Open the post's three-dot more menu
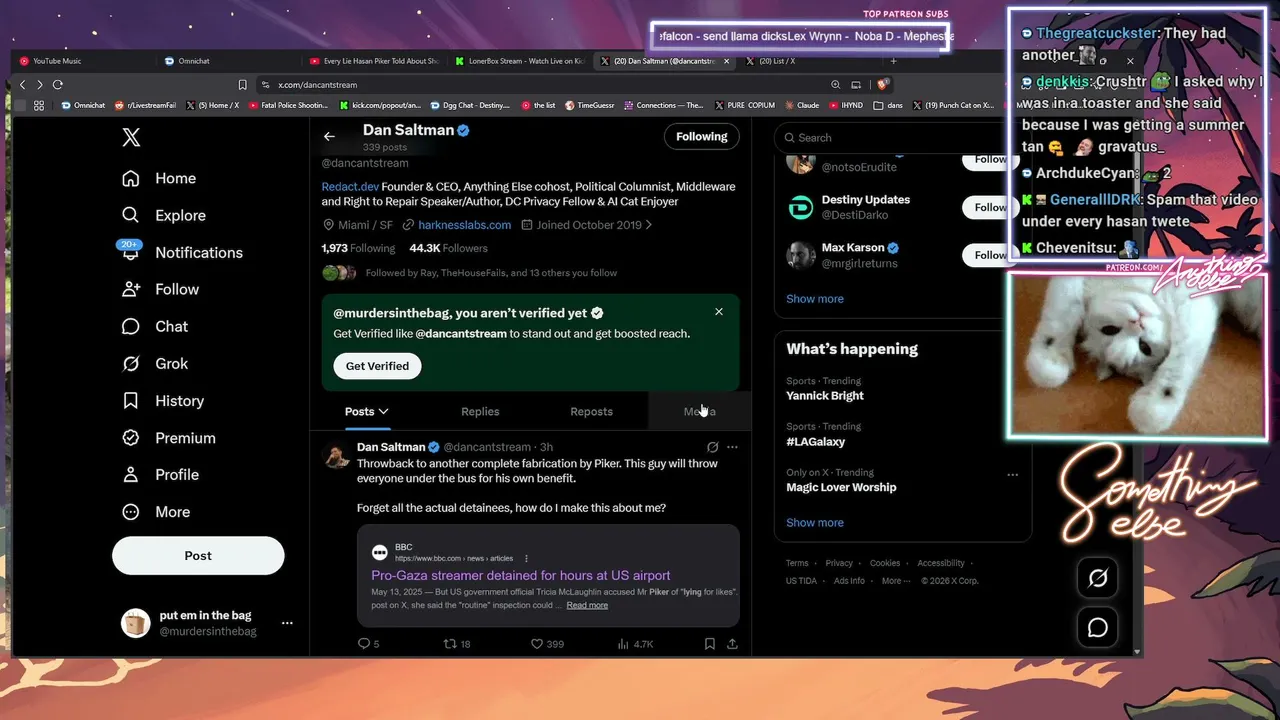 click(x=732, y=447)
